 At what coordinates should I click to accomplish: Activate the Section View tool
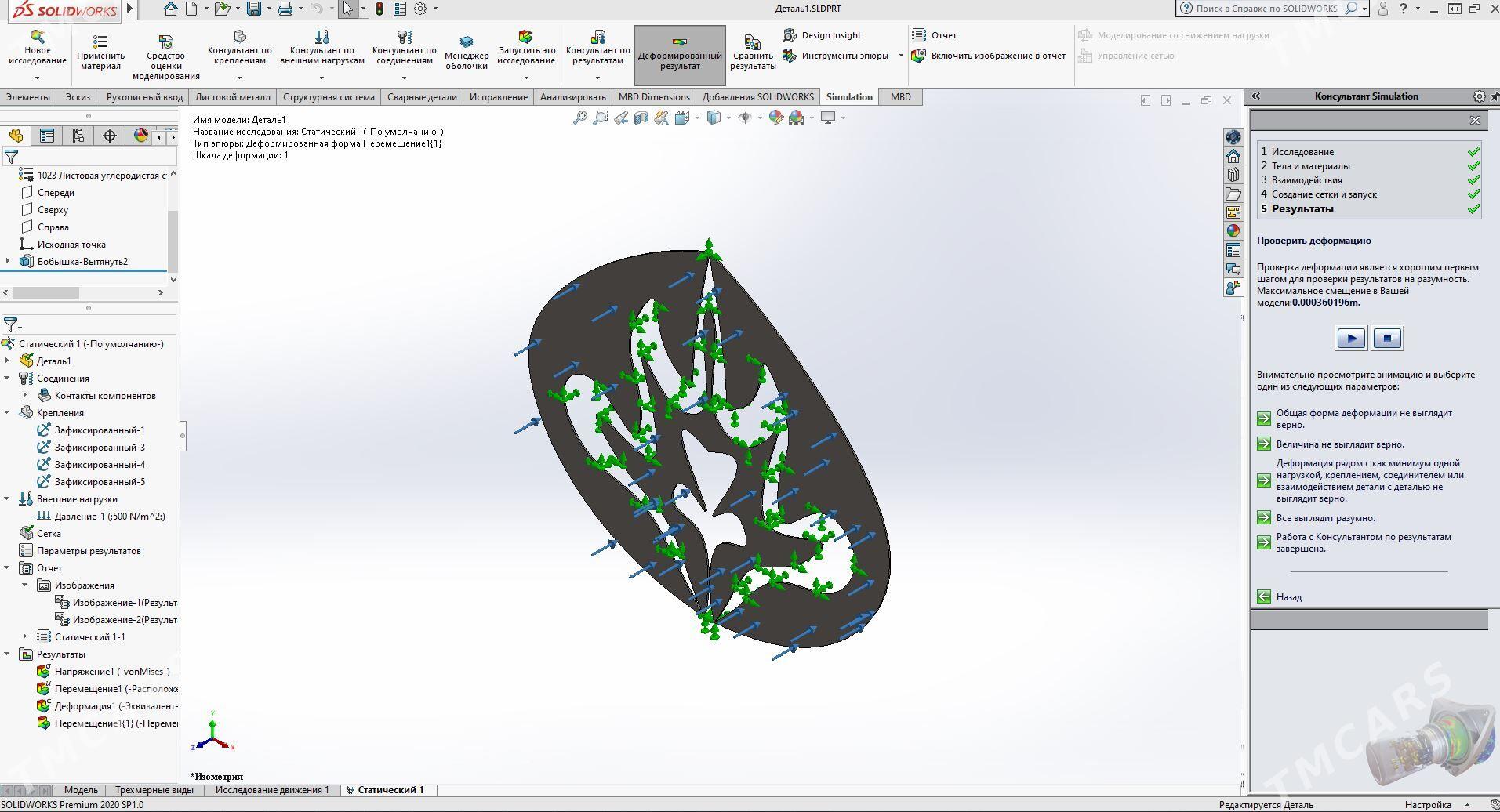641,118
